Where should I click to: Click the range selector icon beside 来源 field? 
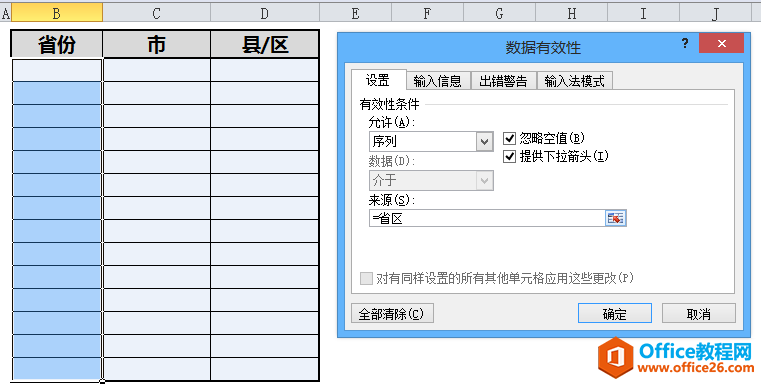pyautogui.click(x=615, y=218)
